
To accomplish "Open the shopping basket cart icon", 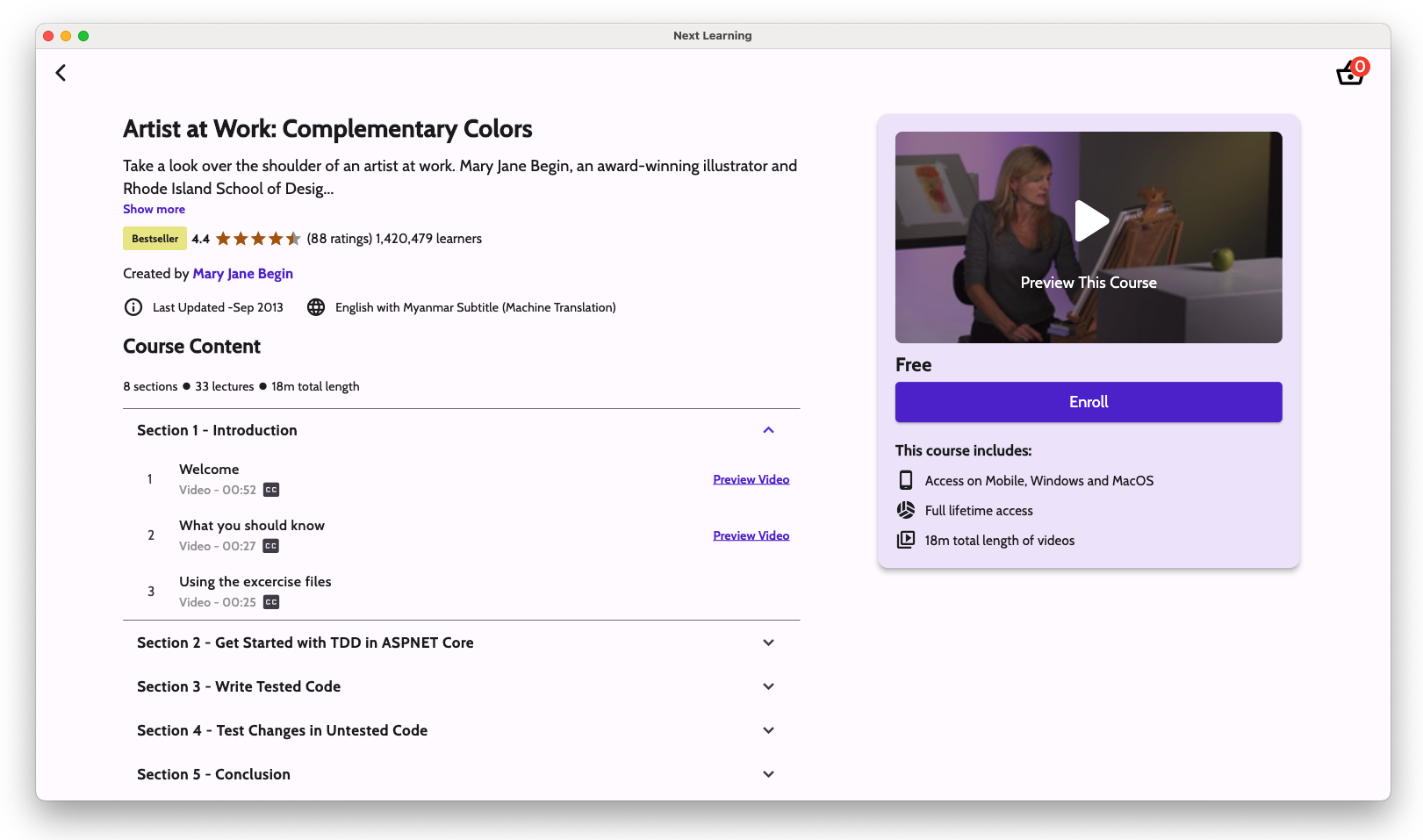I will pyautogui.click(x=1349, y=74).
